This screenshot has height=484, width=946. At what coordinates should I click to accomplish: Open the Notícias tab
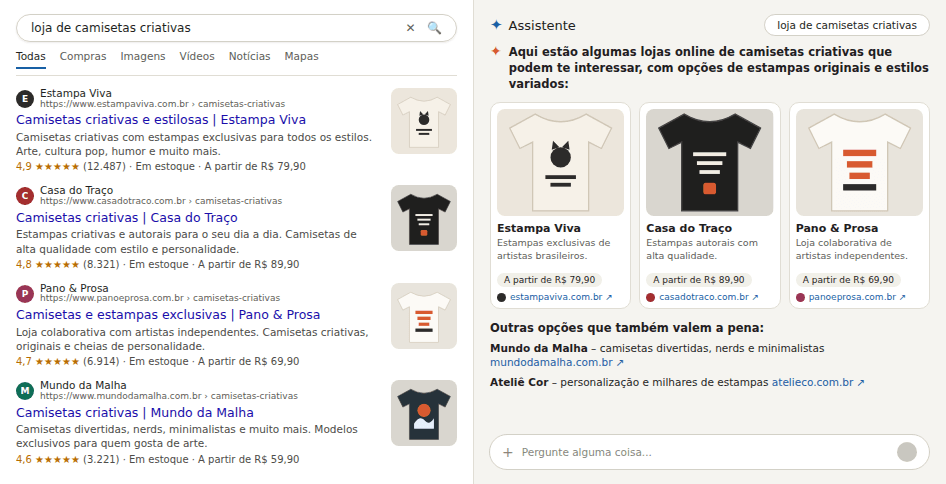[249, 57]
